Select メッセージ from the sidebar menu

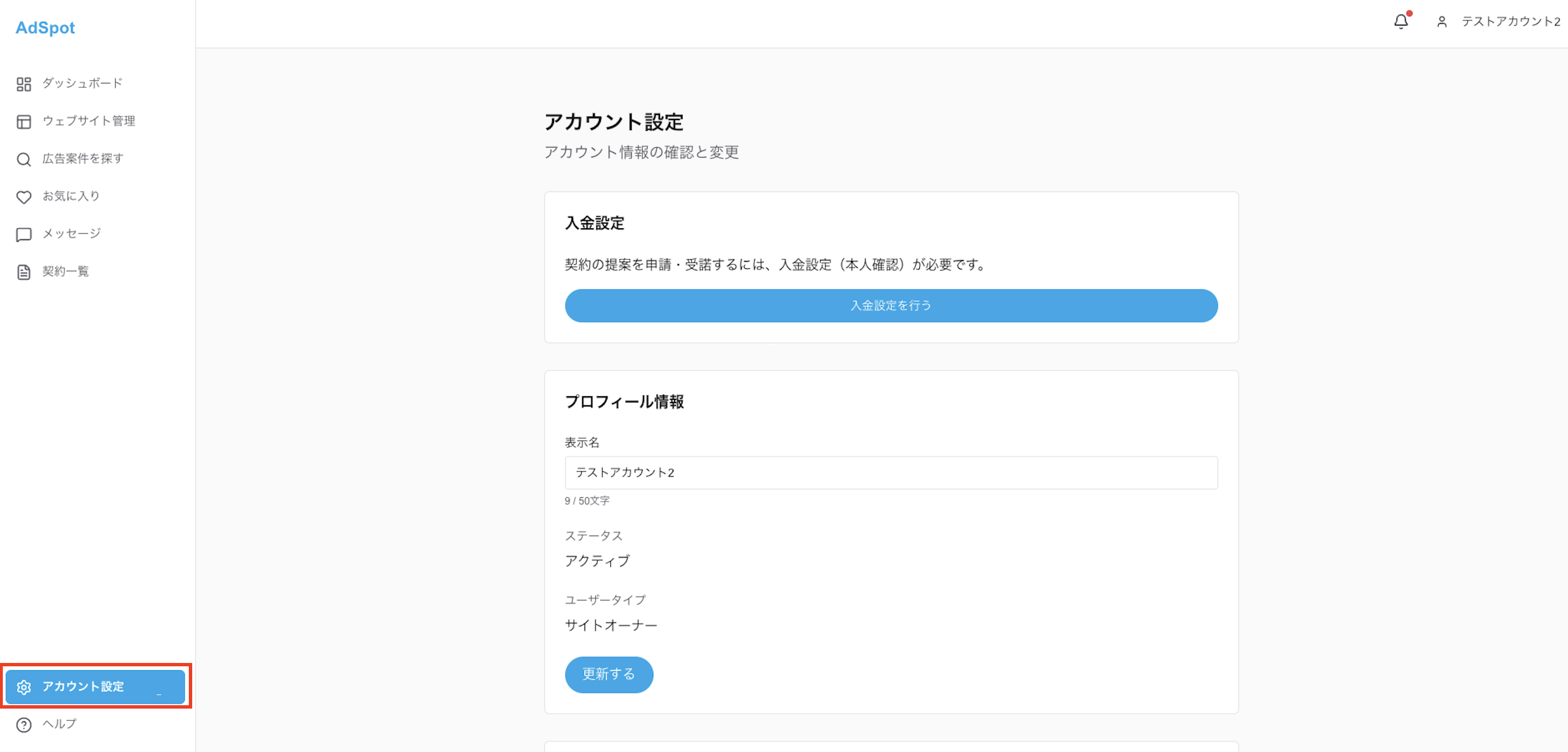click(70, 233)
